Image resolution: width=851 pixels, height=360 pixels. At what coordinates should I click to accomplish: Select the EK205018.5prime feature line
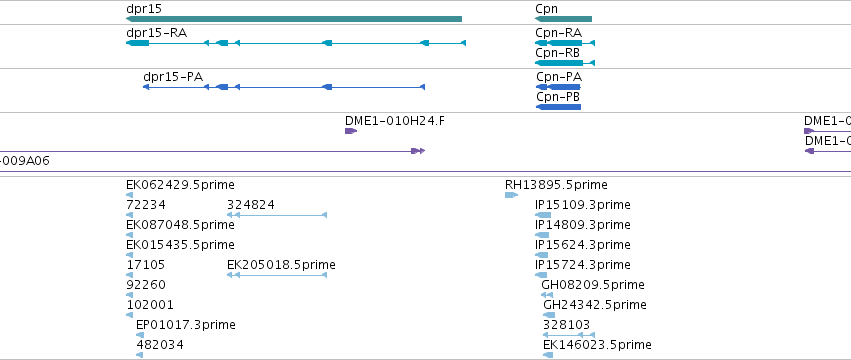[277, 275]
